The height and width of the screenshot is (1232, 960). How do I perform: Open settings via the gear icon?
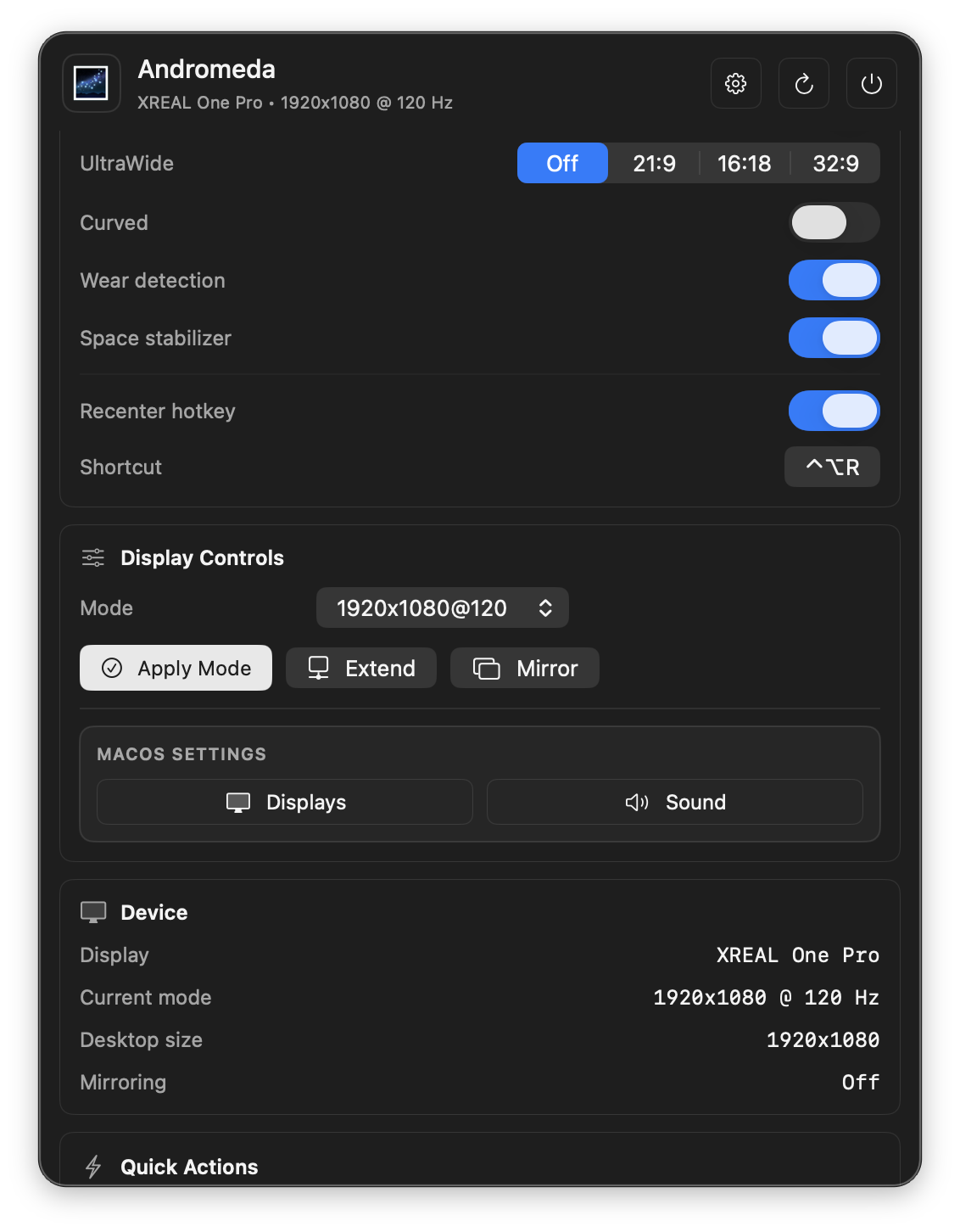point(735,83)
